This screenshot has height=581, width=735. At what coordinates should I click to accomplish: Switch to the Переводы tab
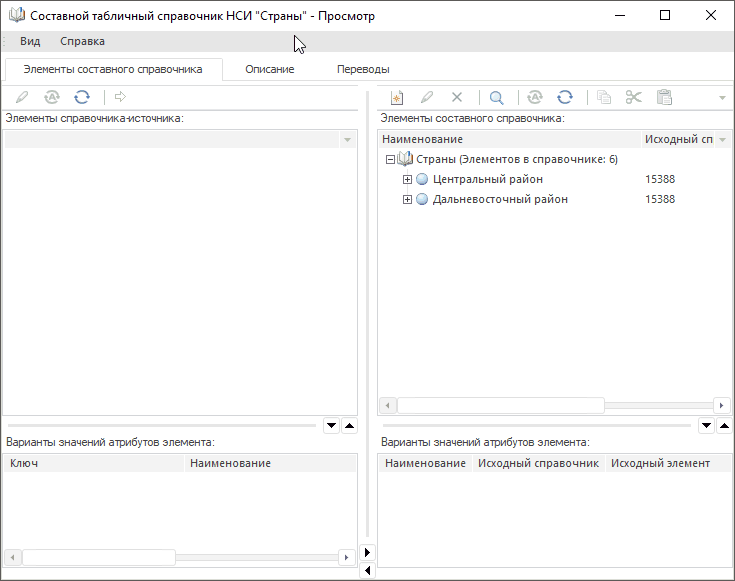point(363,69)
